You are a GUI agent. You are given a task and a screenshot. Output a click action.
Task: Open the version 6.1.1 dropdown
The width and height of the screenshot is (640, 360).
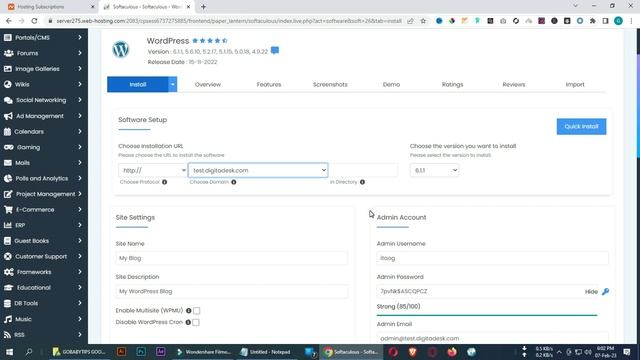pyautogui.click(x=434, y=170)
